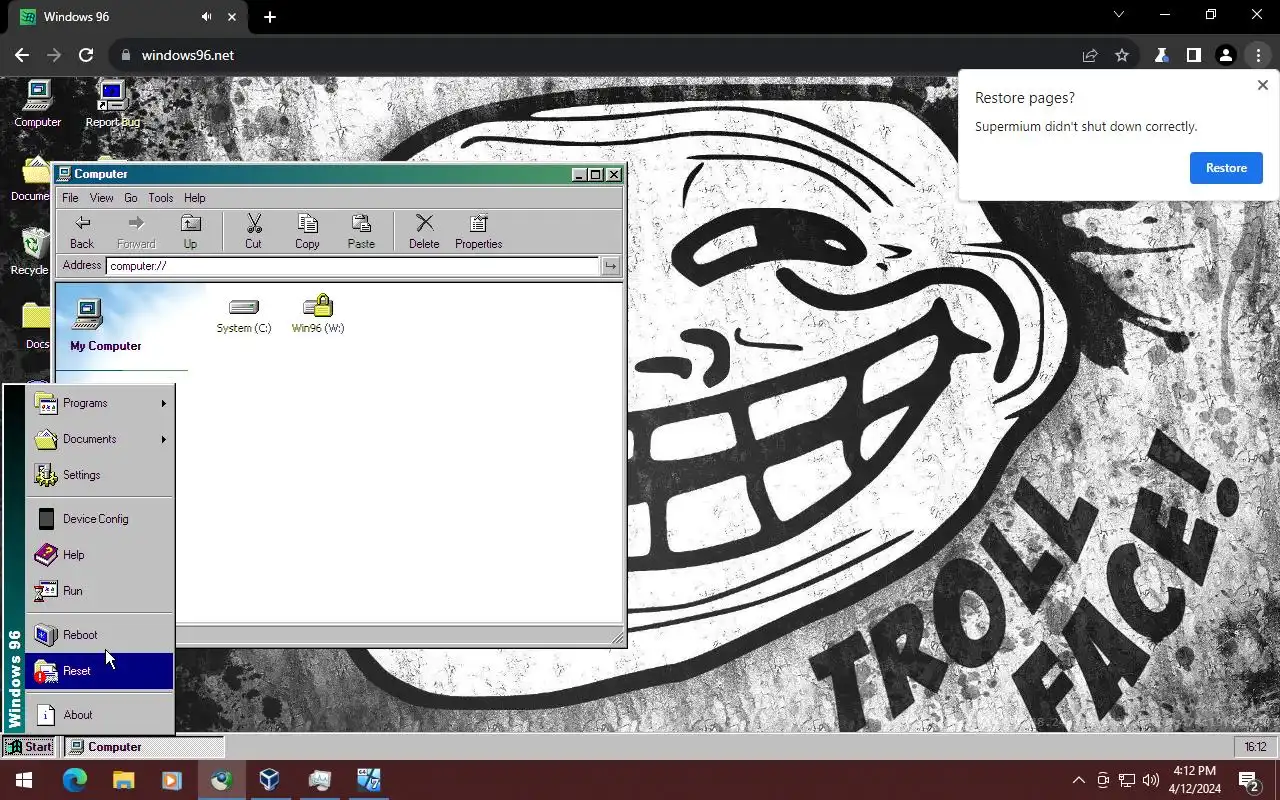The image size is (1280, 800).
Task: Open Help in the Start menu
Action: [99, 555]
